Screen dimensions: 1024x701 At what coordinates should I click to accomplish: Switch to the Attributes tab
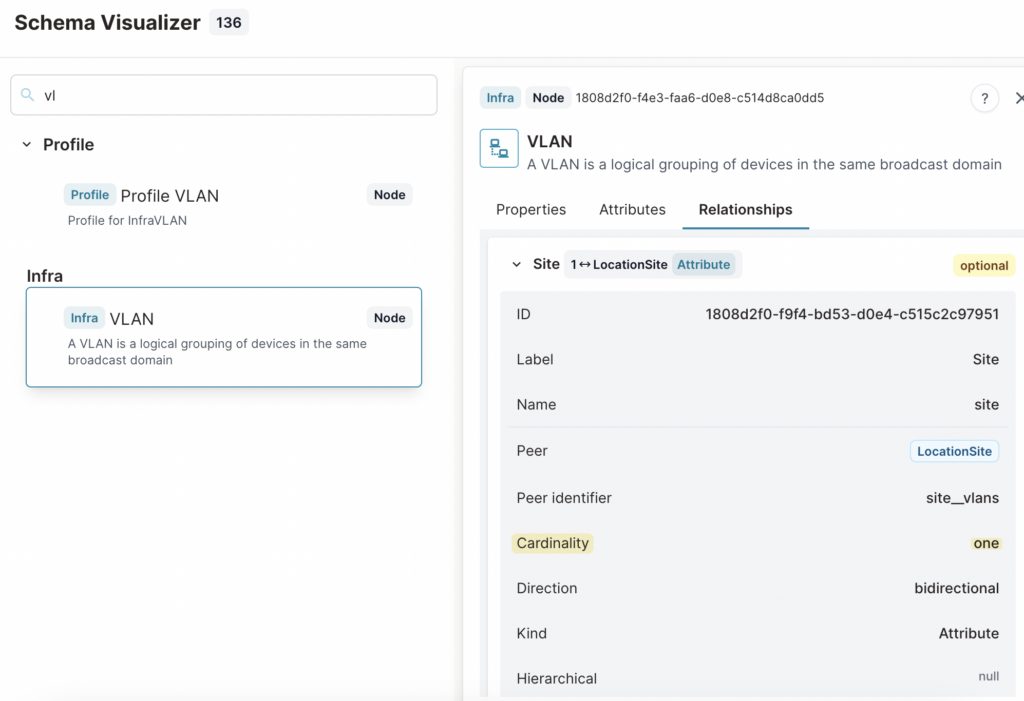tap(632, 210)
